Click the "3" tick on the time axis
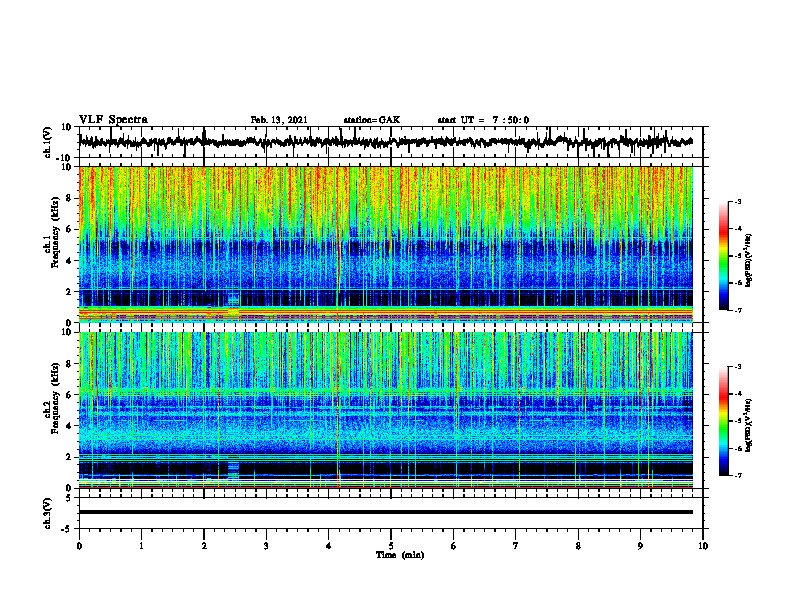 pos(266,546)
